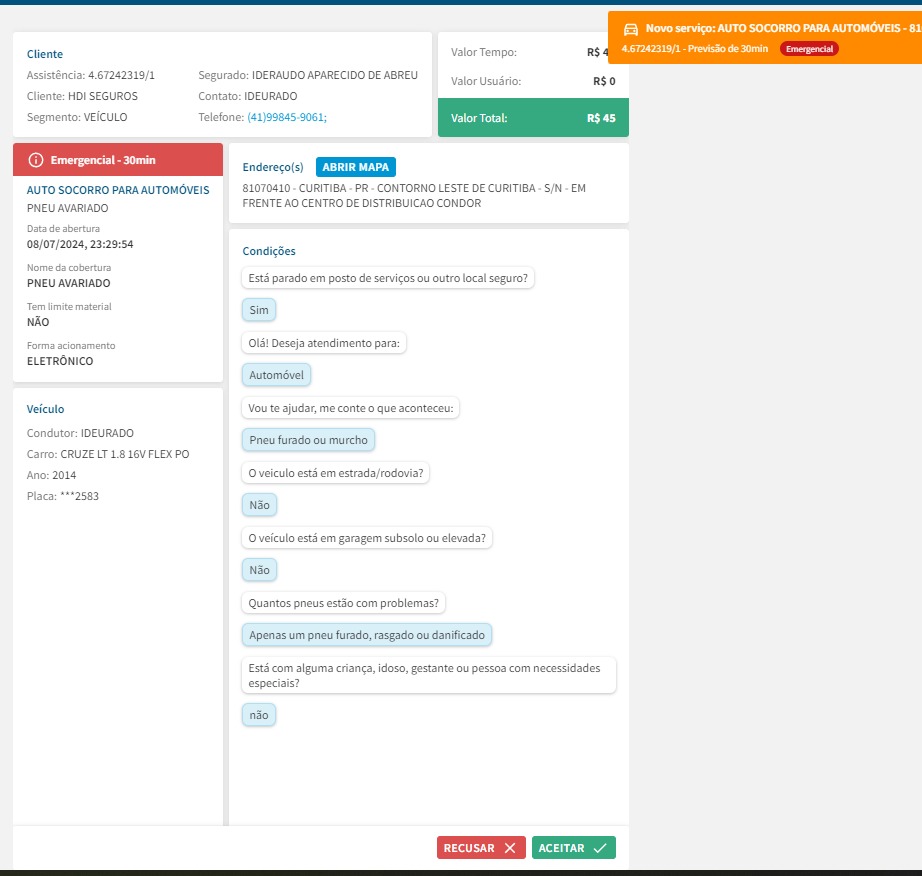922x876 pixels.
Task: Click 'NÃO' under Tem limite material
Action: pos(38,322)
